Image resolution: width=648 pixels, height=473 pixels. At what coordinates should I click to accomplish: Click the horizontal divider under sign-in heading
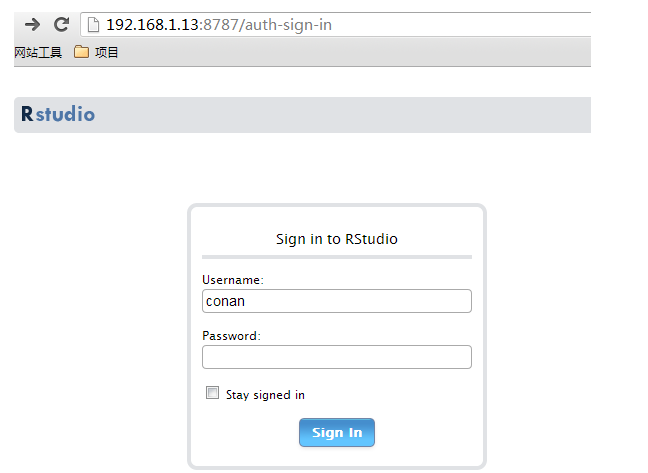[337, 257]
